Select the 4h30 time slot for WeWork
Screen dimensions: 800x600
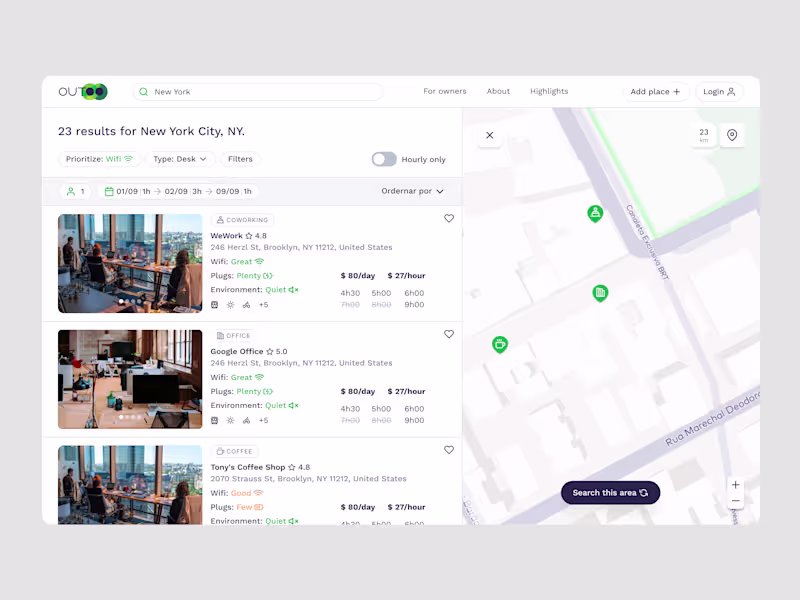350,293
